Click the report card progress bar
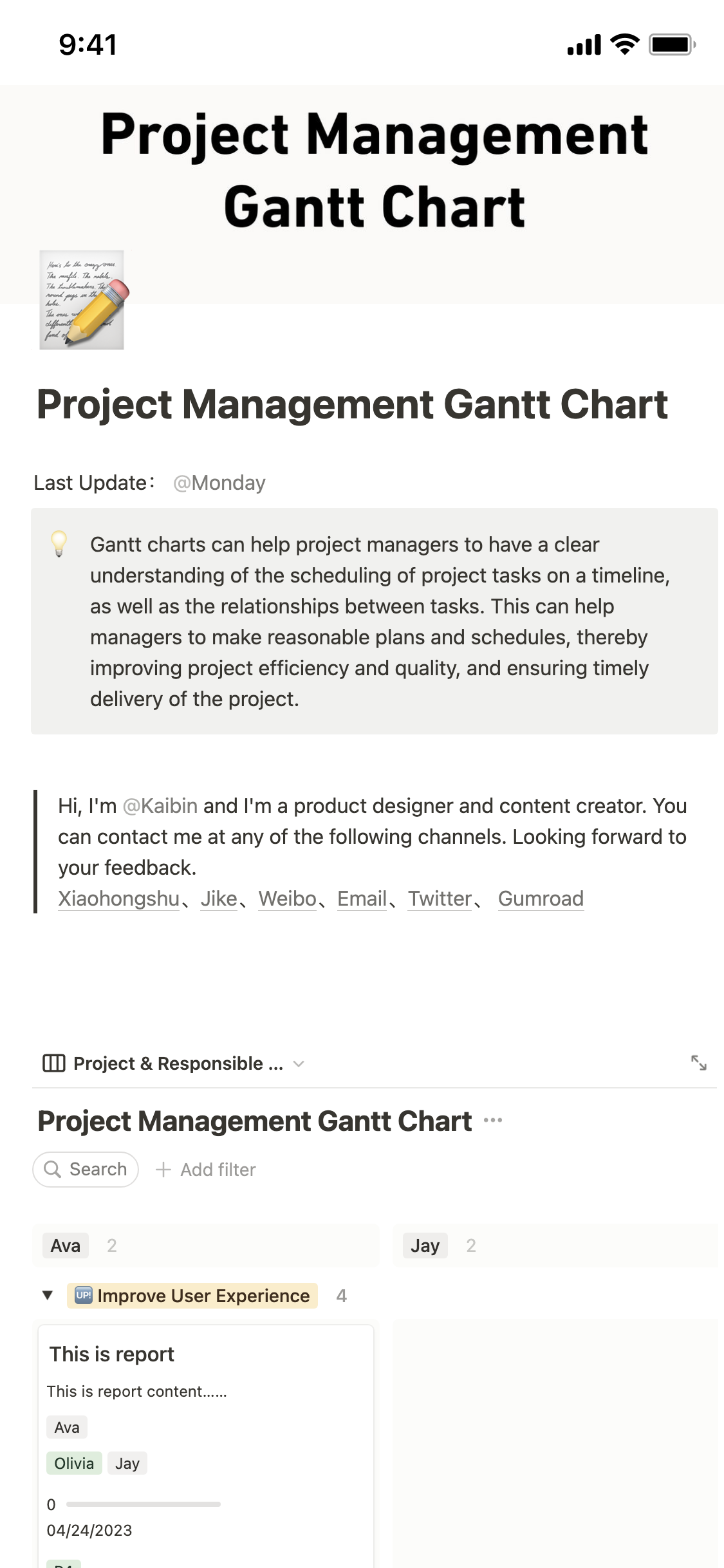 tap(143, 1504)
